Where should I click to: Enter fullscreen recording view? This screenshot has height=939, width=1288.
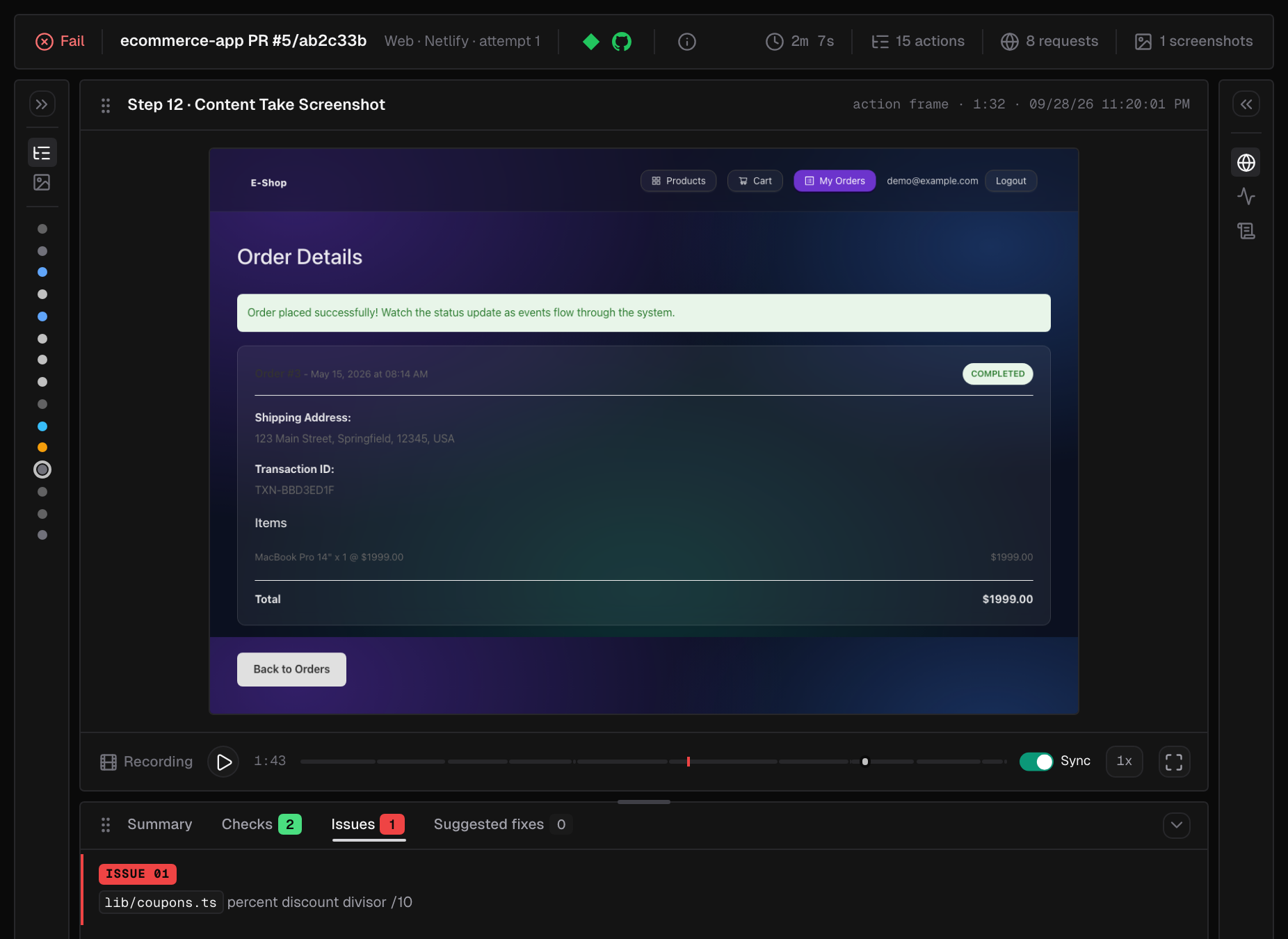click(1174, 762)
